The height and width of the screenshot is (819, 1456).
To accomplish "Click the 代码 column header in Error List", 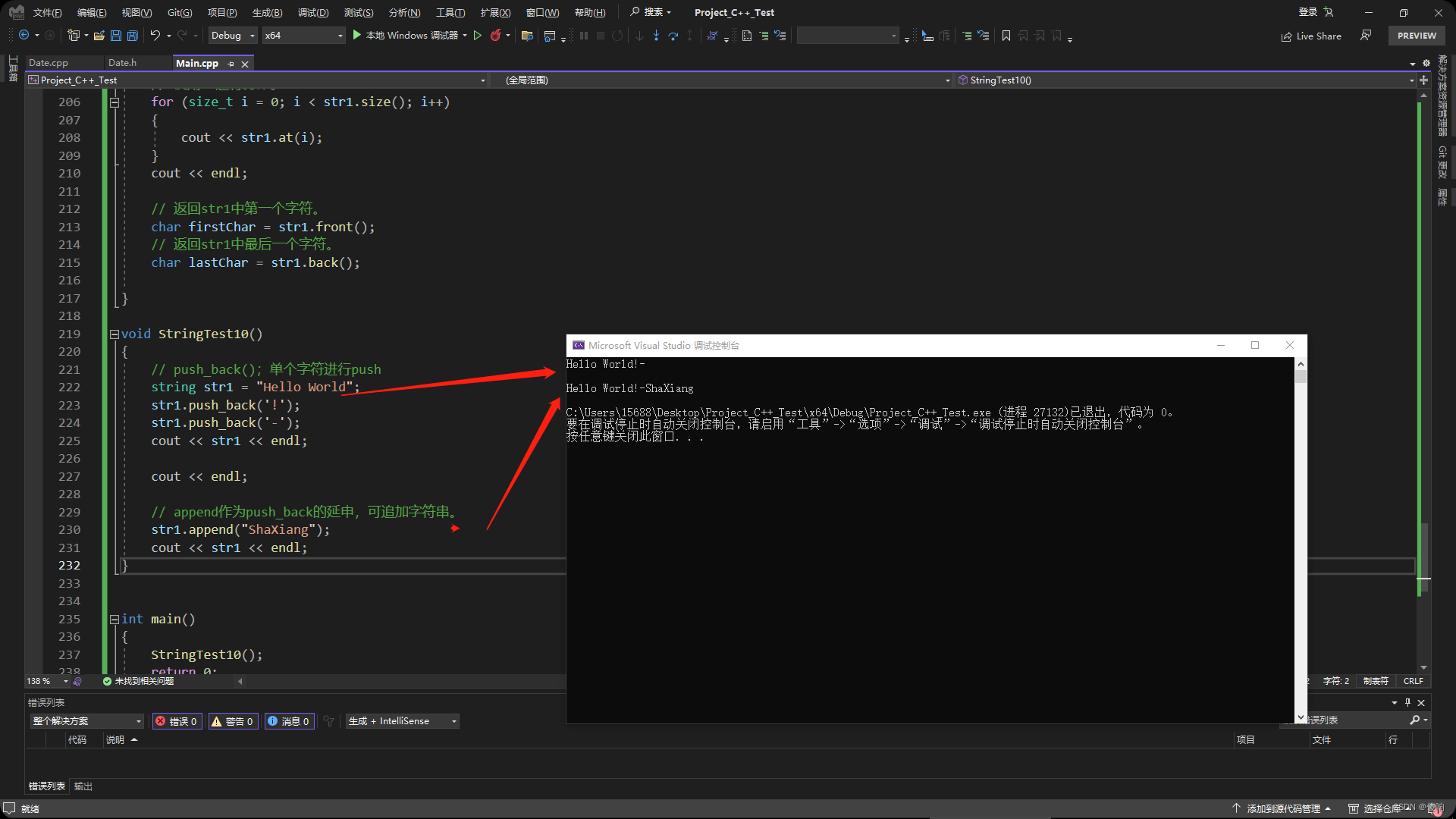I will (x=77, y=740).
